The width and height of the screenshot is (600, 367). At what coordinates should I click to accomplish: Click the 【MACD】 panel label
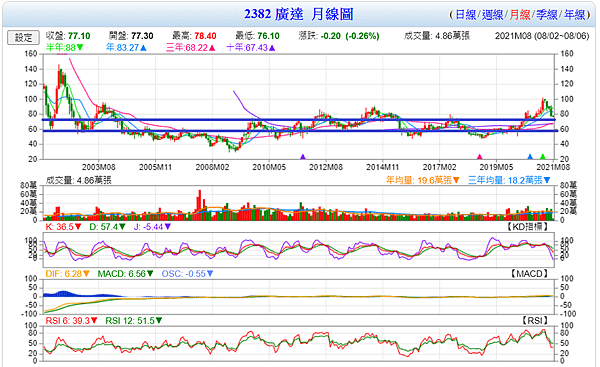click(x=529, y=274)
